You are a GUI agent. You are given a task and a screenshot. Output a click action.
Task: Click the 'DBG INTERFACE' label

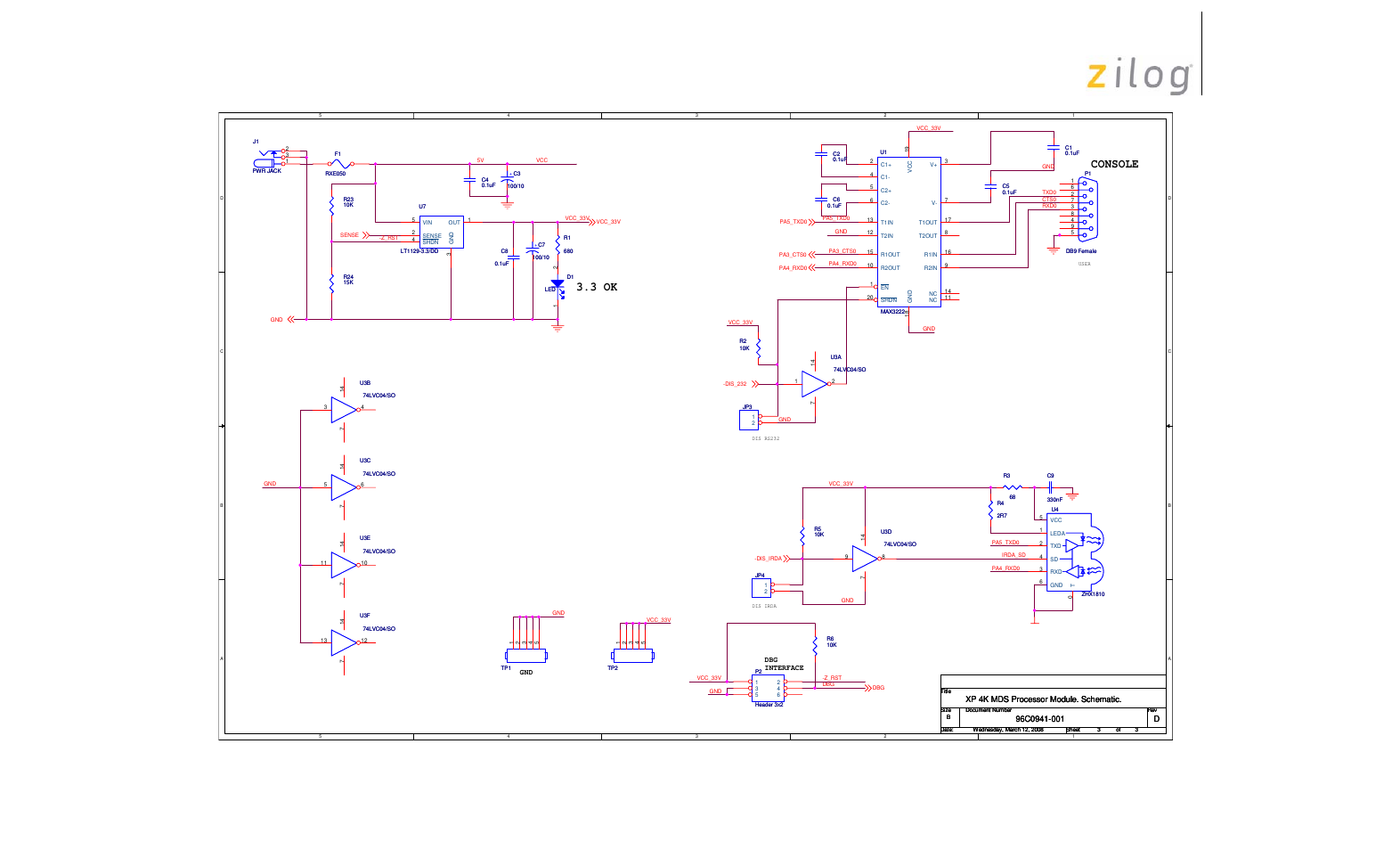point(784,664)
